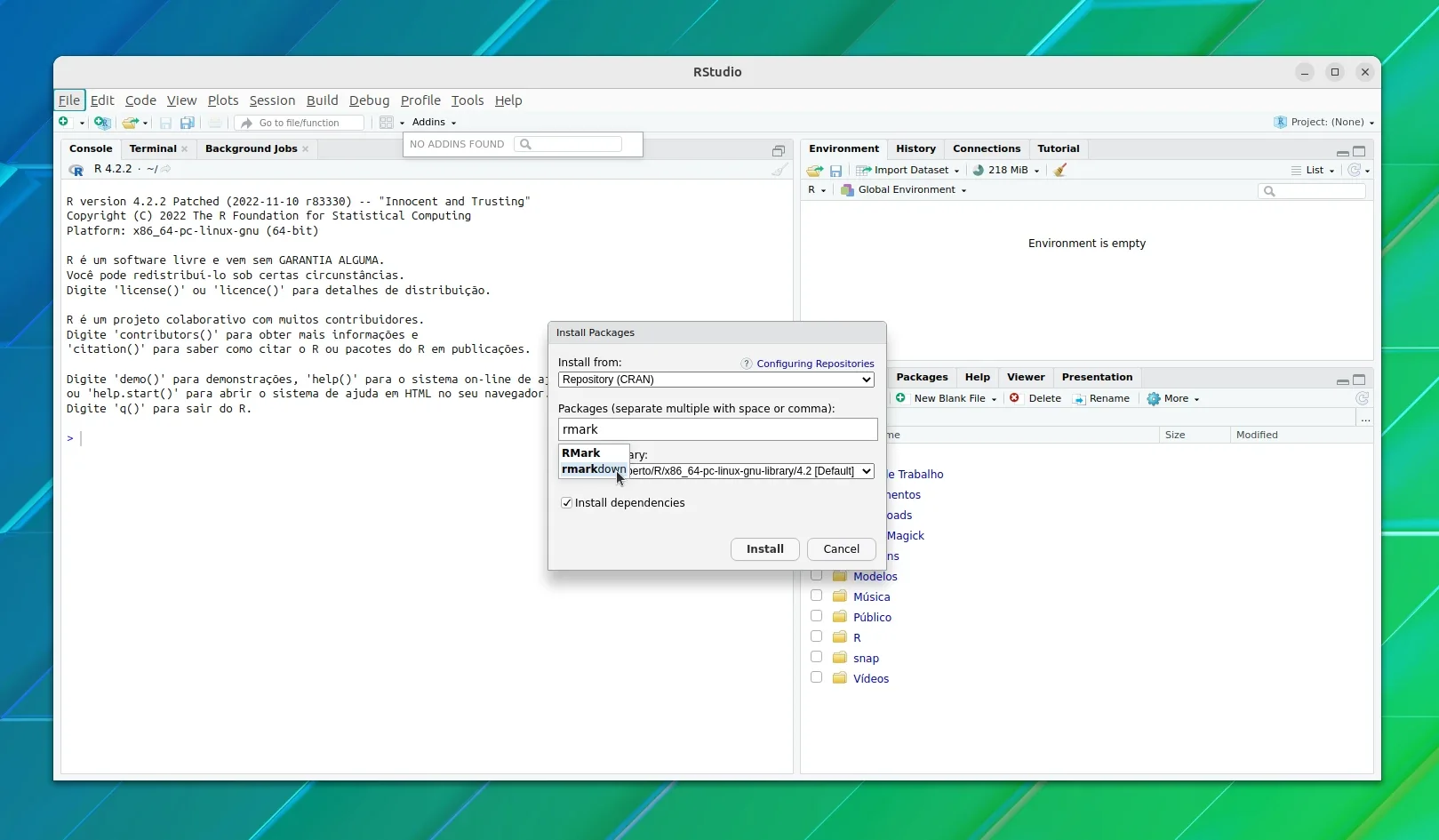Screen dimensions: 1439x840
Task: Open the R language dropdown in Environment
Action: pos(816,190)
